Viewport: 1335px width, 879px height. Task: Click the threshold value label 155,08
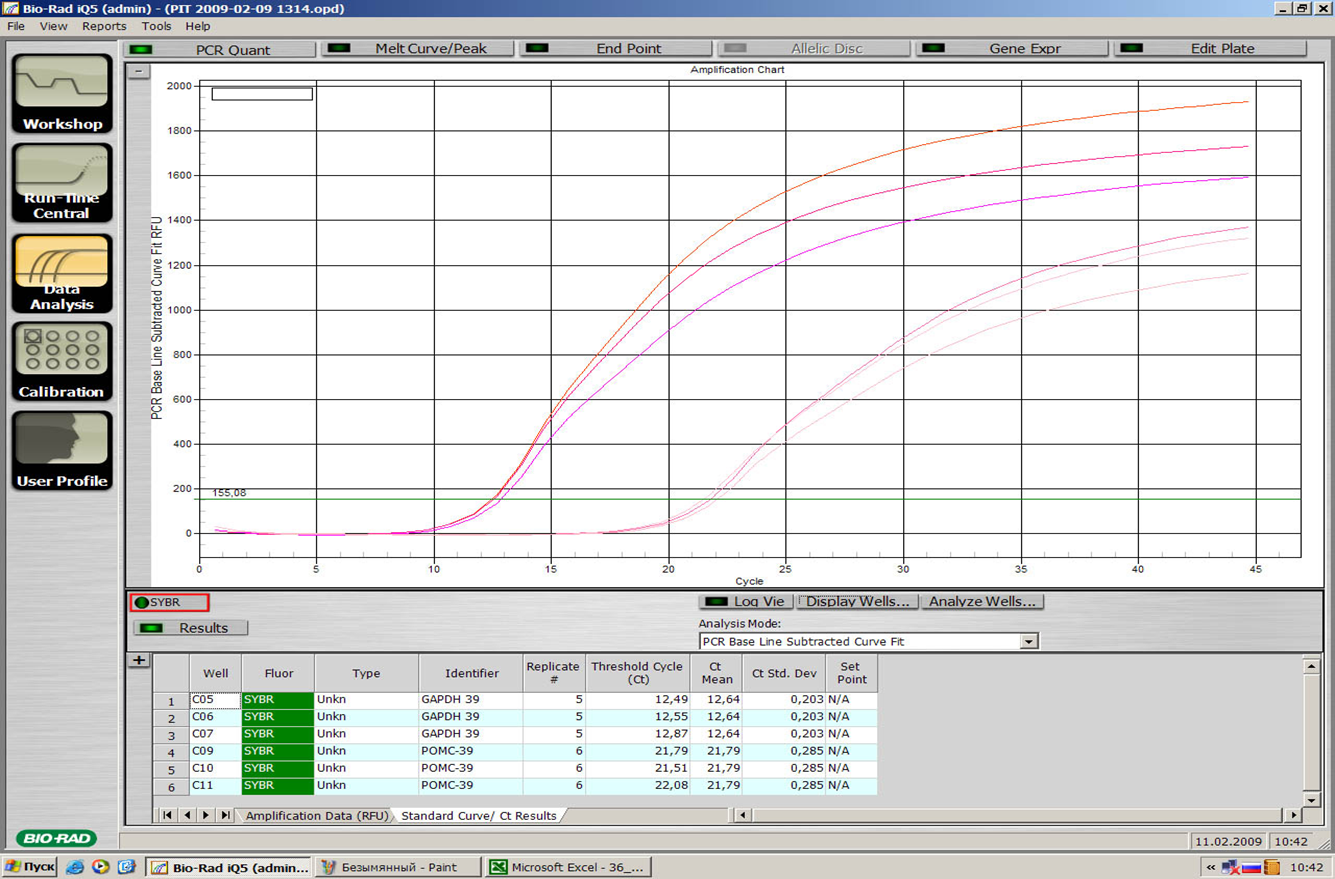(229, 493)
